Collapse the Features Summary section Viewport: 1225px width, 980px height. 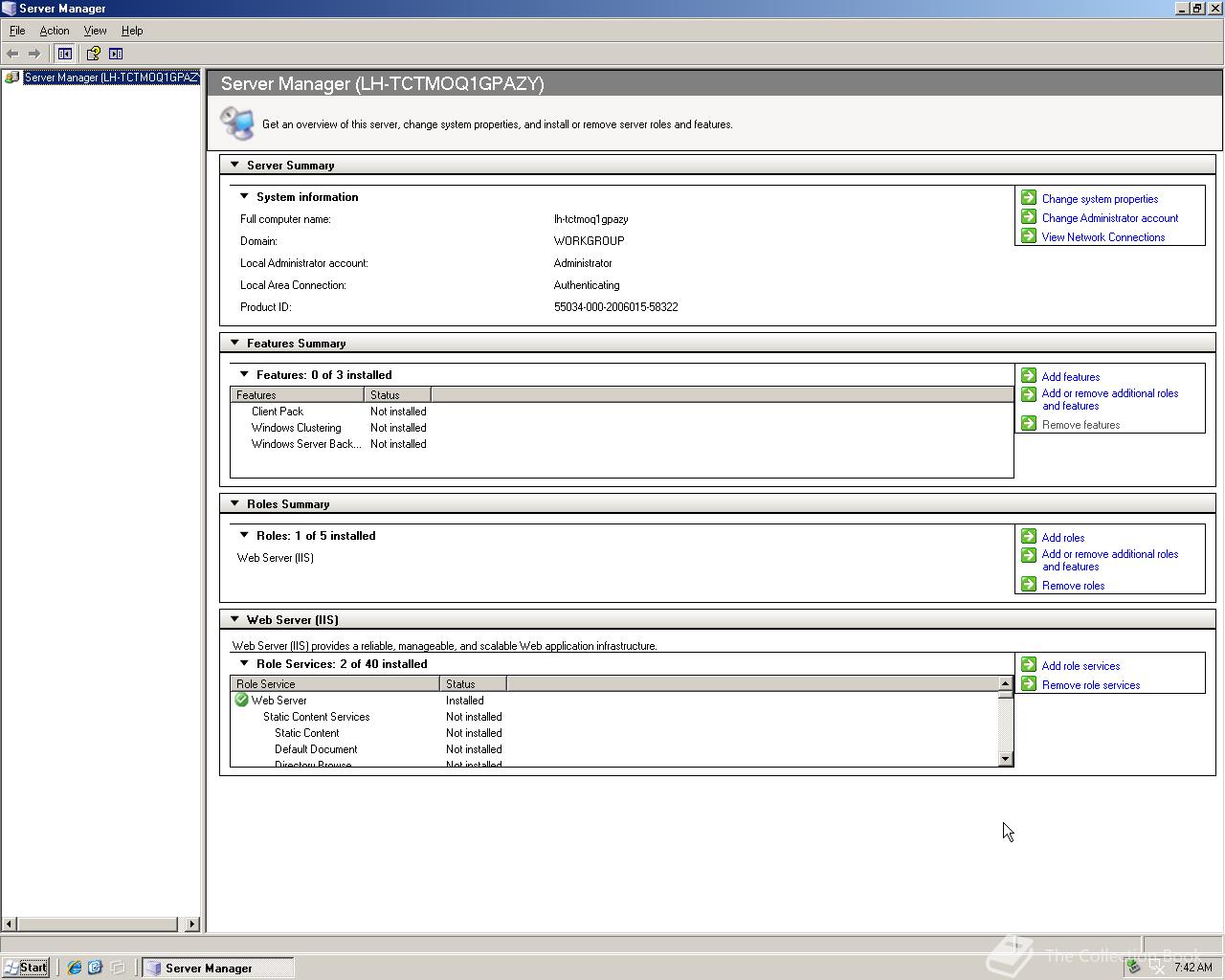click(x=234, y=343)
